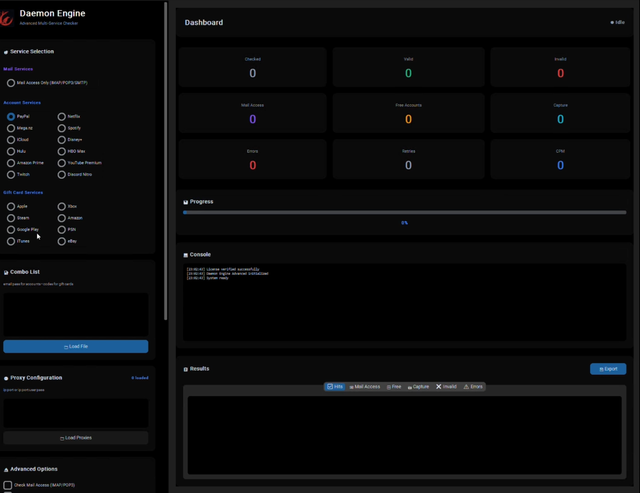Image resolution: width=640 pixels, height=493 pixels.
Task: Click the Invalid counter card
Action: pos(560,67)
